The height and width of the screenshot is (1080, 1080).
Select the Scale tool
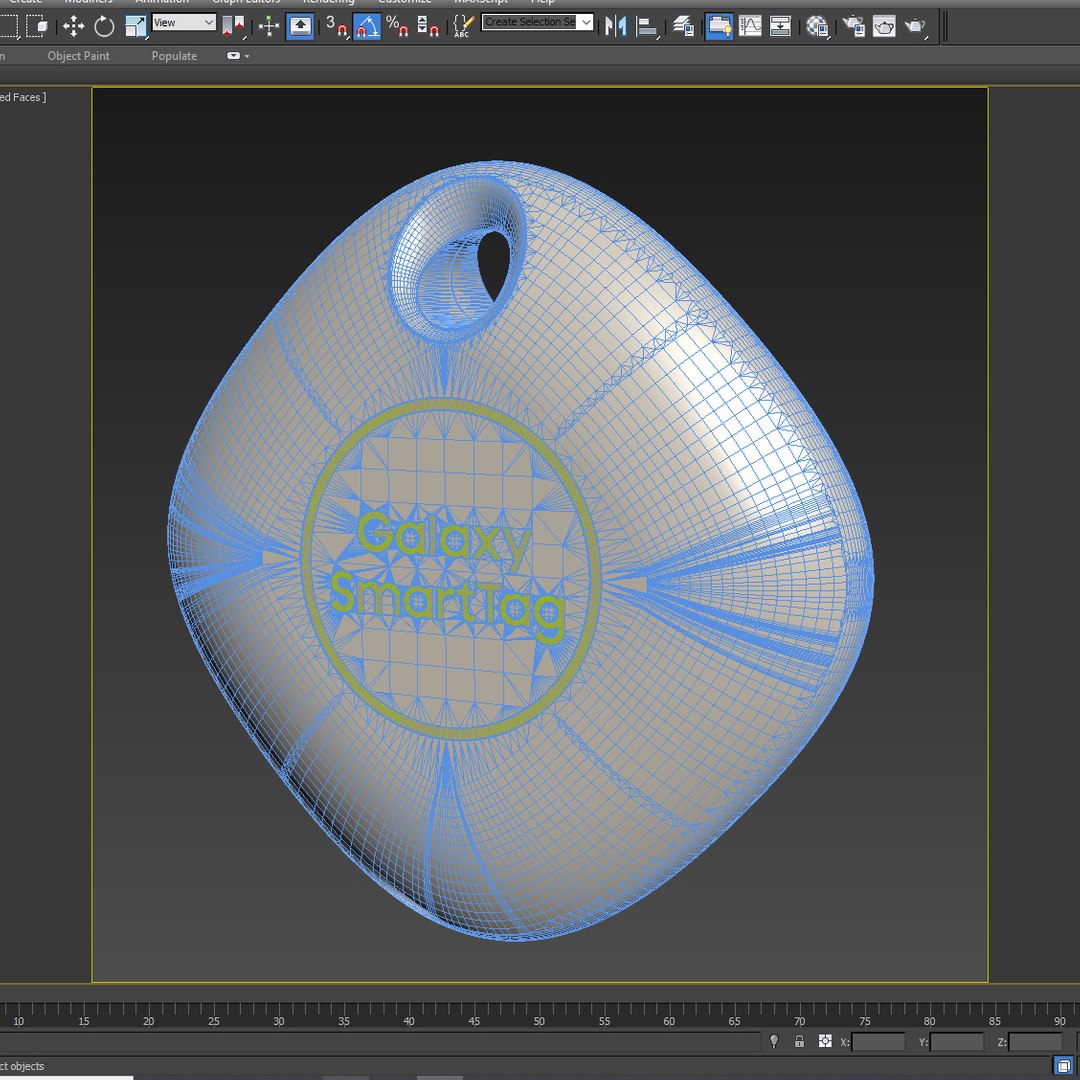coord(135,26)
